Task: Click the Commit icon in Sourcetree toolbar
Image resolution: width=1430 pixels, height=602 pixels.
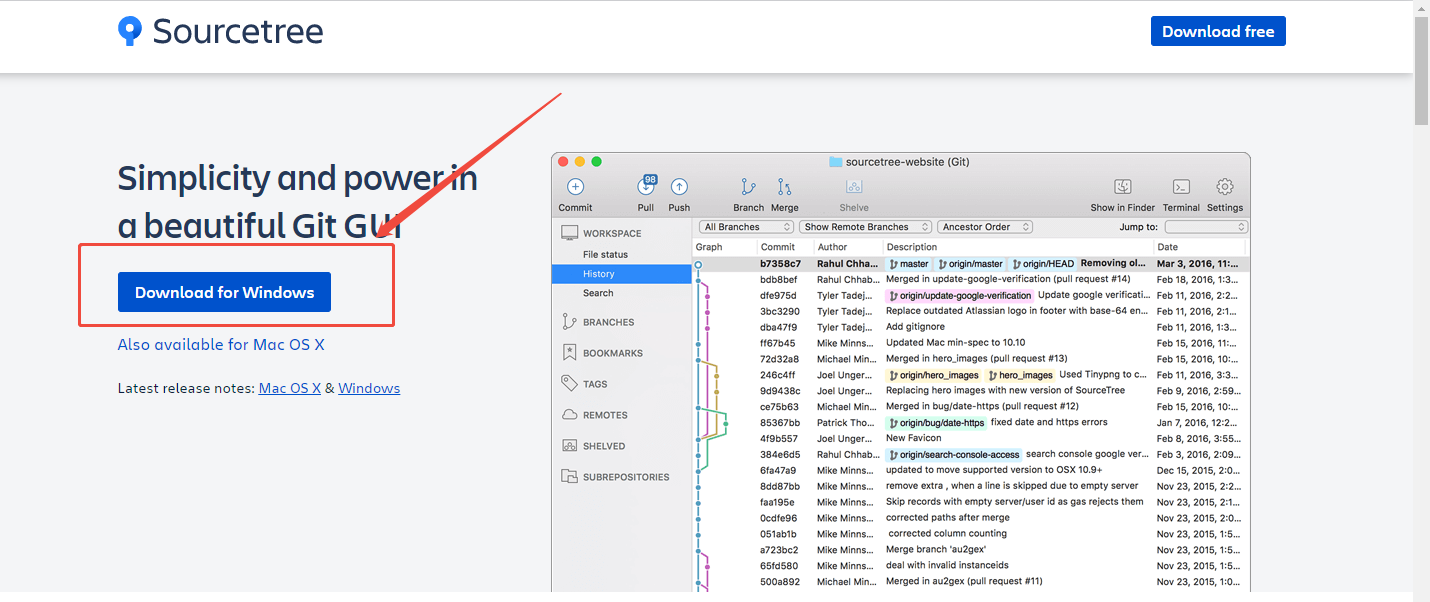Action: [575, 187]
